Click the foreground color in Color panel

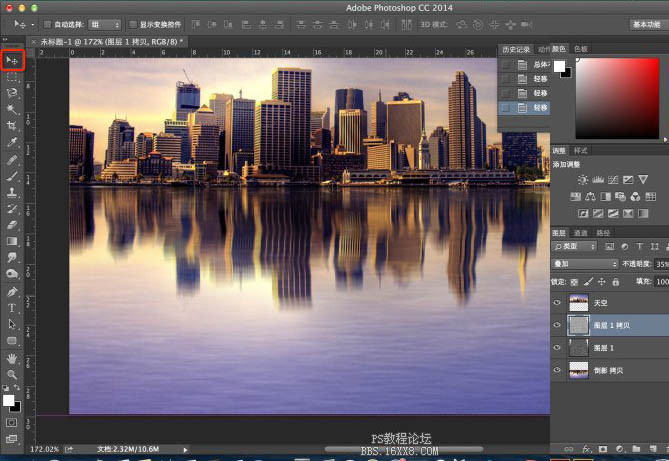point(559,66)
